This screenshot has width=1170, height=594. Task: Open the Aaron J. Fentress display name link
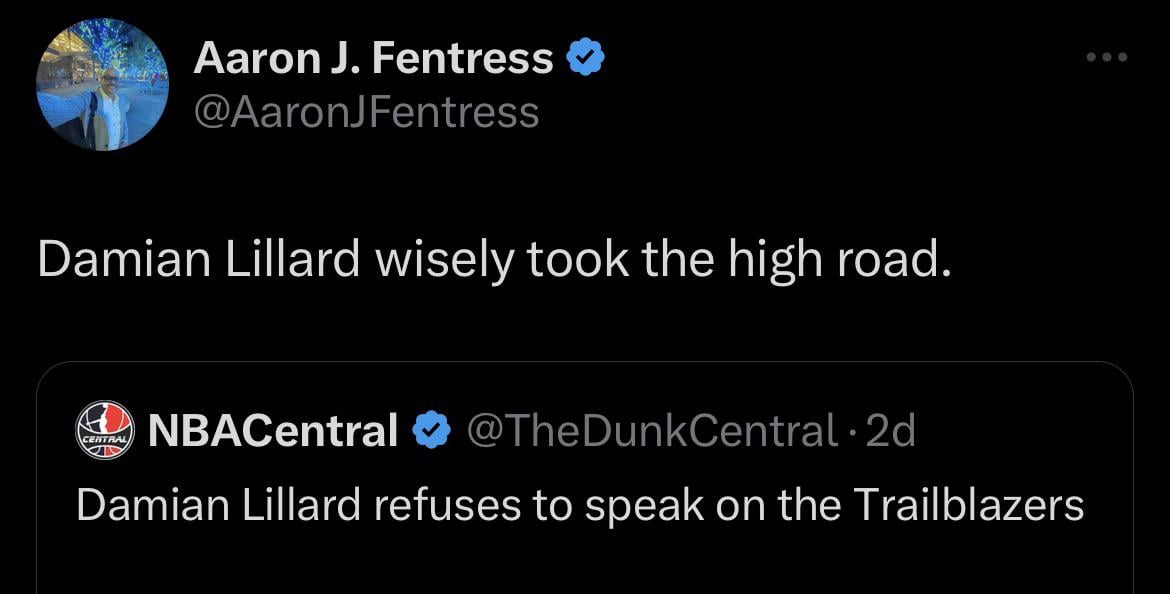point(373,58)
